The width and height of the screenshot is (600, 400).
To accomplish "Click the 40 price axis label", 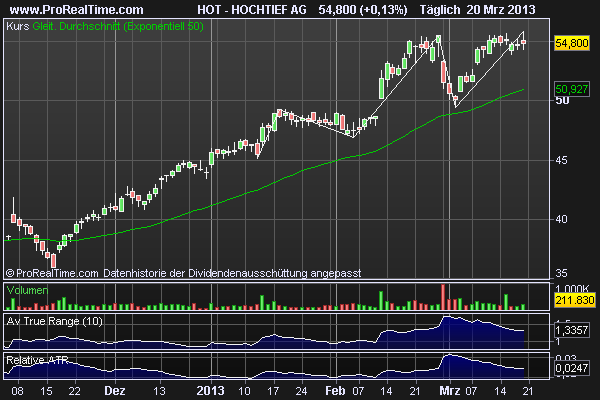I will [x=561, y=219].
